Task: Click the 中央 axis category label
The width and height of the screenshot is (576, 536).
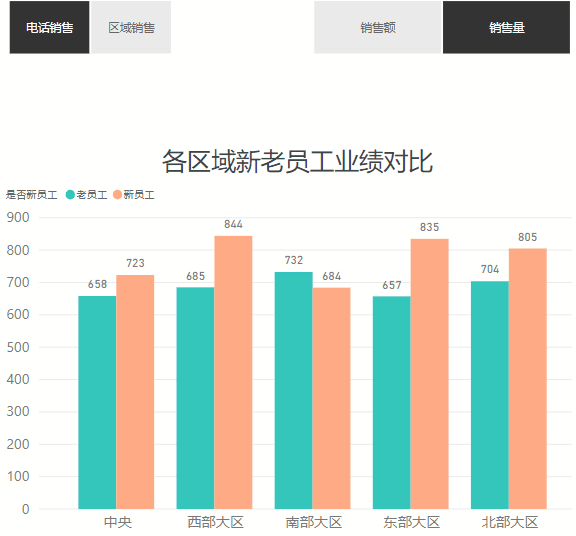Action: [118, 522]
